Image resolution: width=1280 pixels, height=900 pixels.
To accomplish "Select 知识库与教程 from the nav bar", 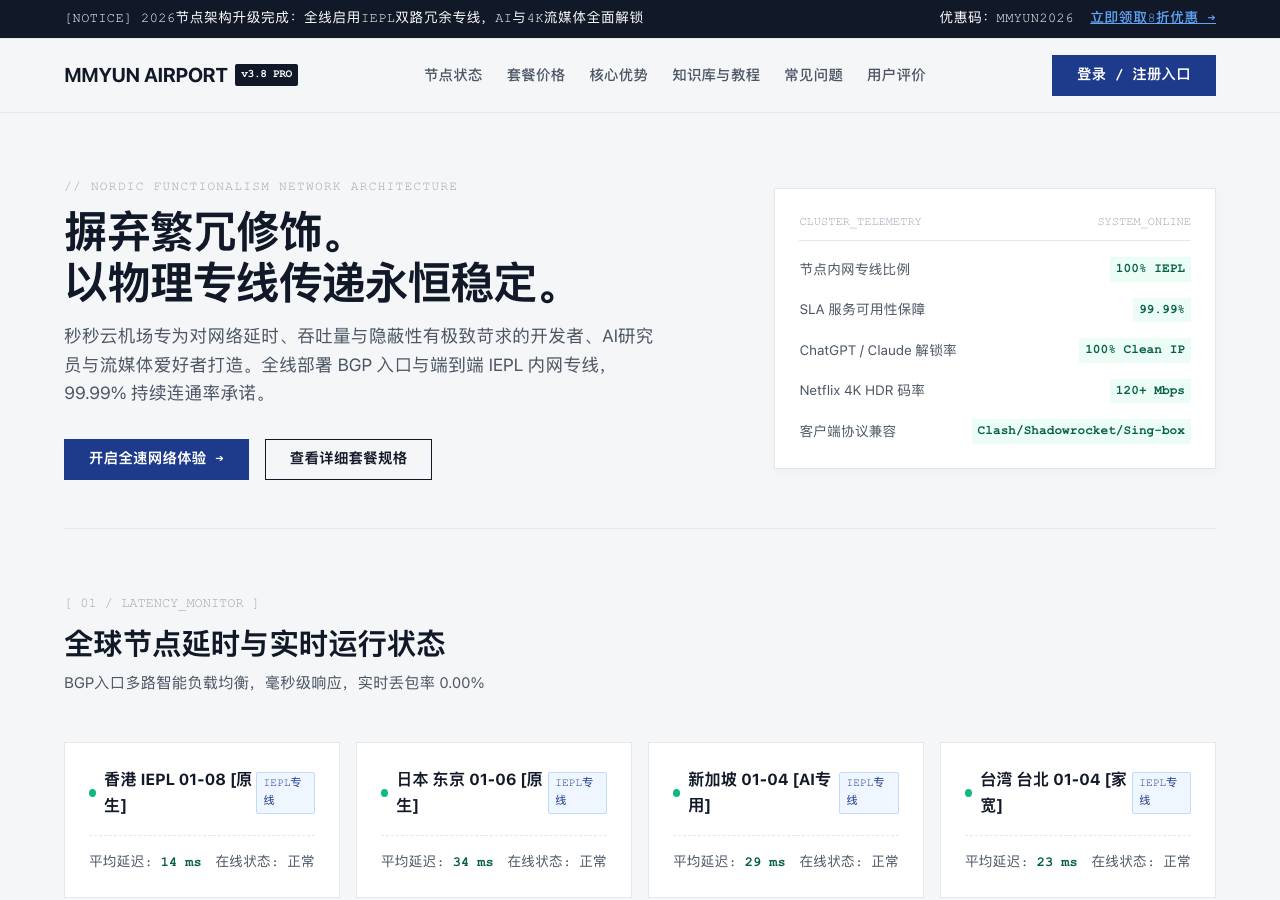I will click(x=716, y=75).
